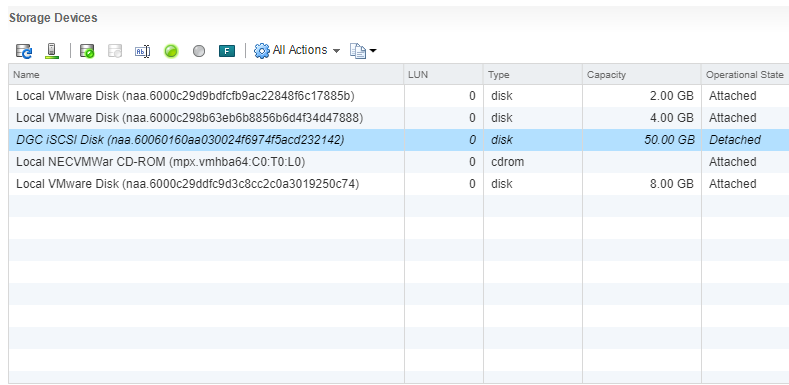Turn off the locator LED grey icon
789x385 pixels.
click(x=199, y=51)
